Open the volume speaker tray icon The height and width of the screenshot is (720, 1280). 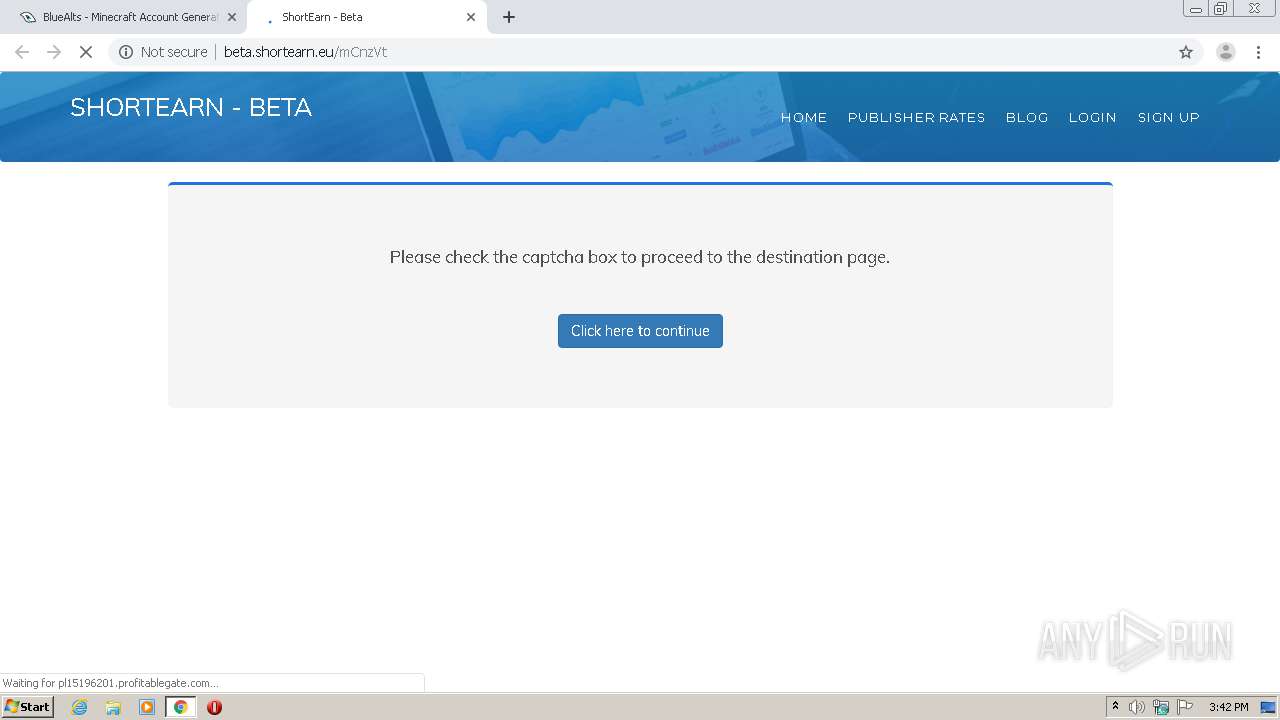click(1137, 707)
